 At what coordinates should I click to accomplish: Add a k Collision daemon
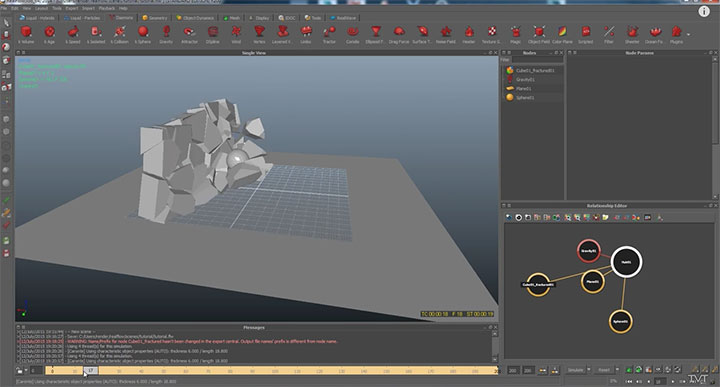119,34
